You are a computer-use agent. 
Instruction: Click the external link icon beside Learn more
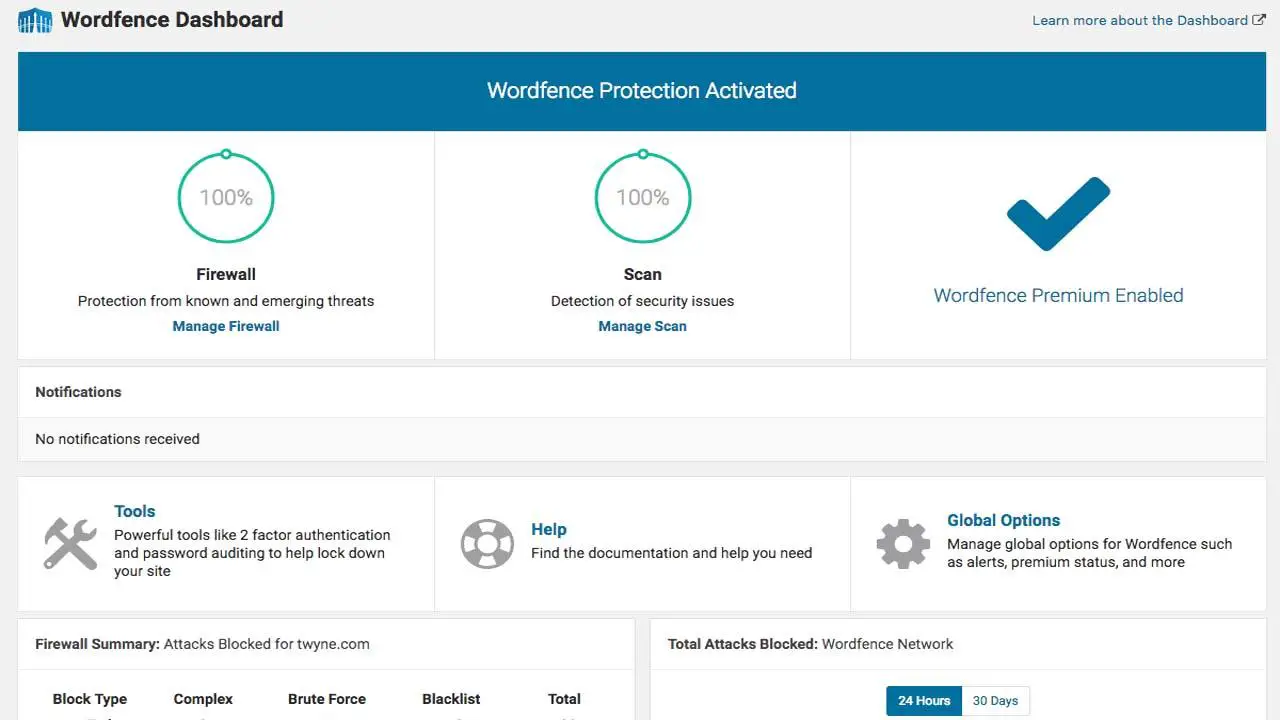click(1259, 20)
